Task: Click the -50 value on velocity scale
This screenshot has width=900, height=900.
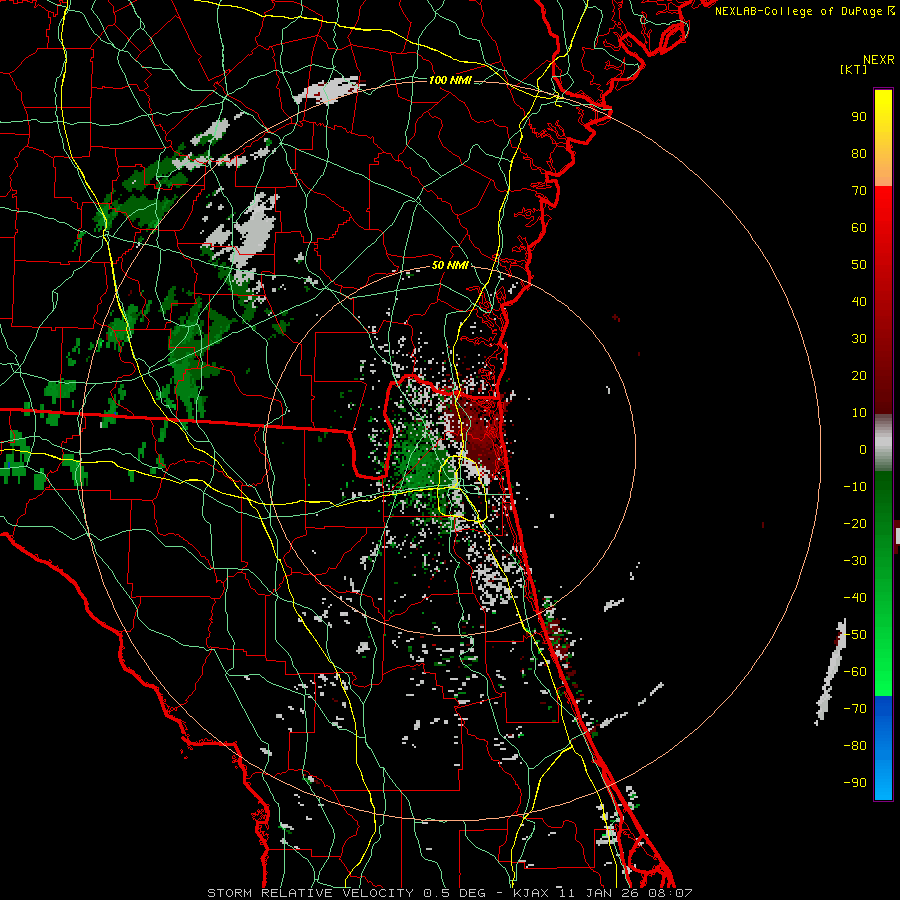Action: 855,635
